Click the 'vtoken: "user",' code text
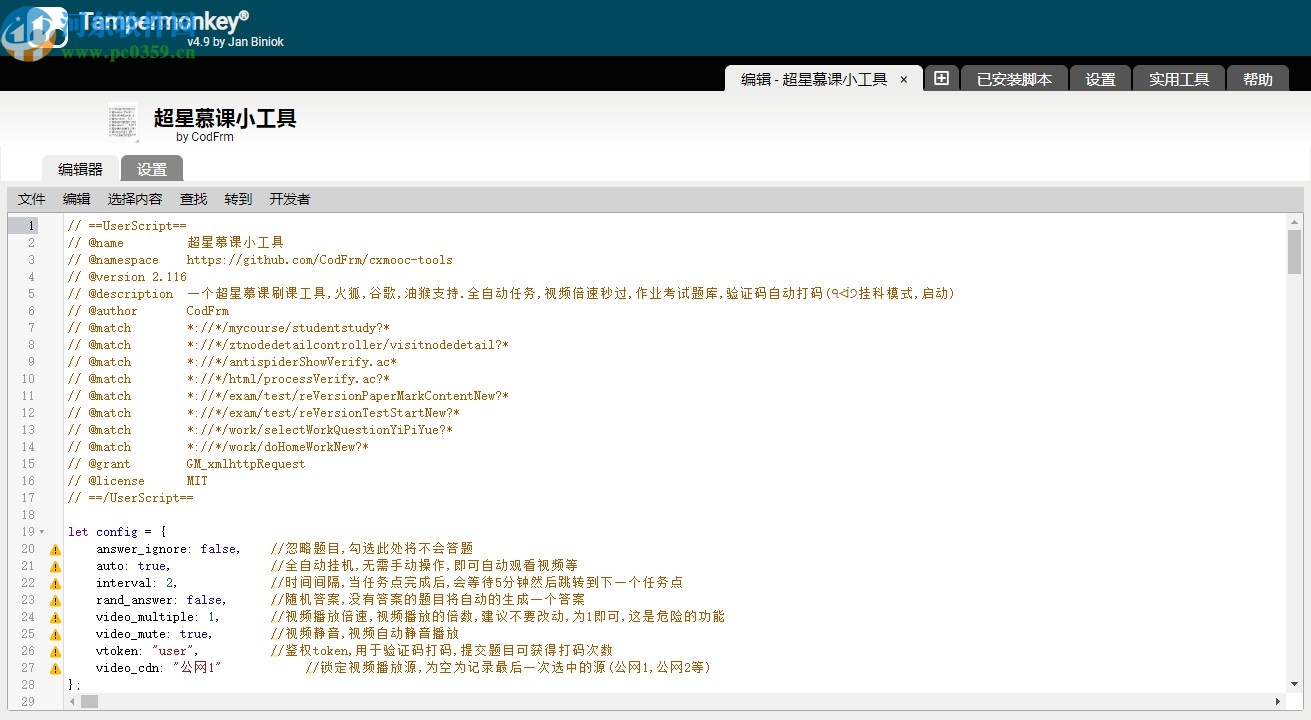This screenshot has height=720, width=1311. pyautogui.click(x=147, y=651)
